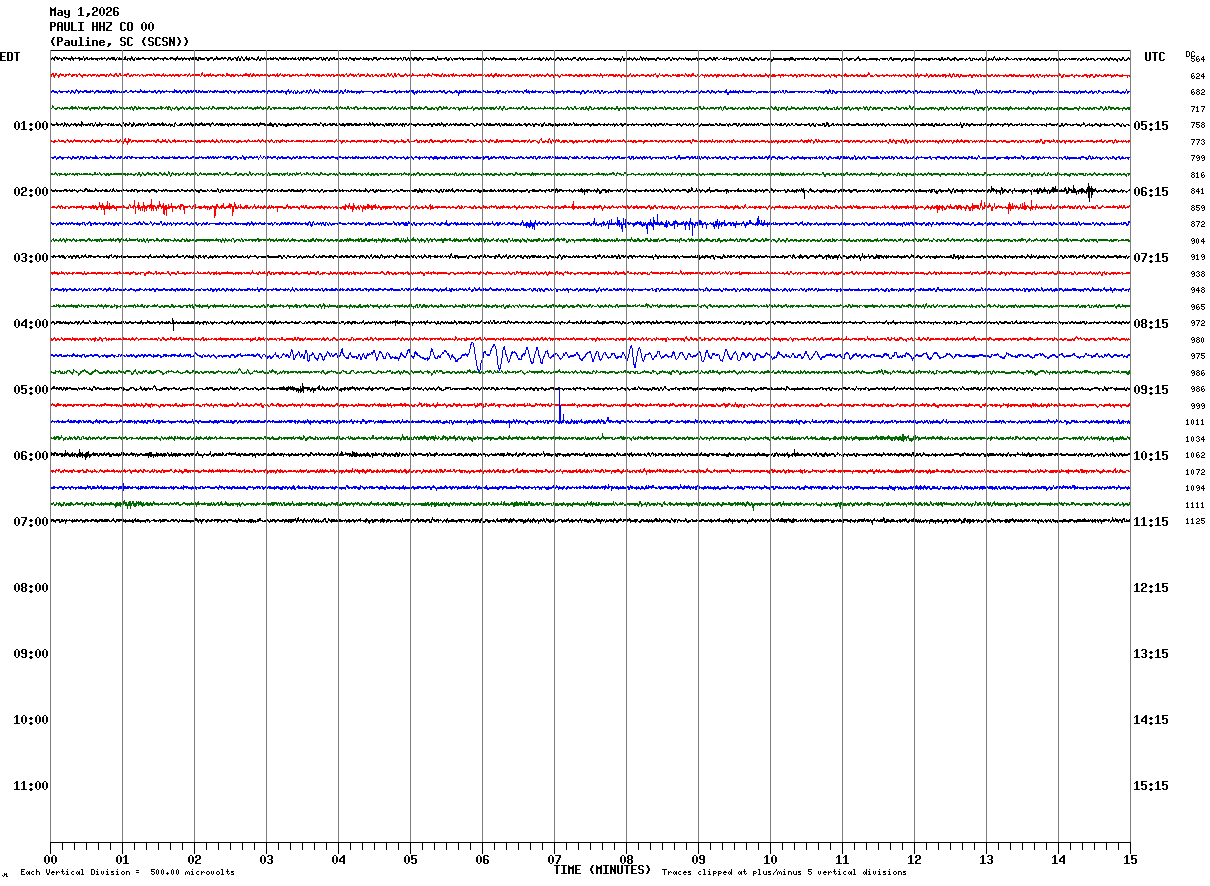Click the DC offset value 1125

(x=1195, y=522)
